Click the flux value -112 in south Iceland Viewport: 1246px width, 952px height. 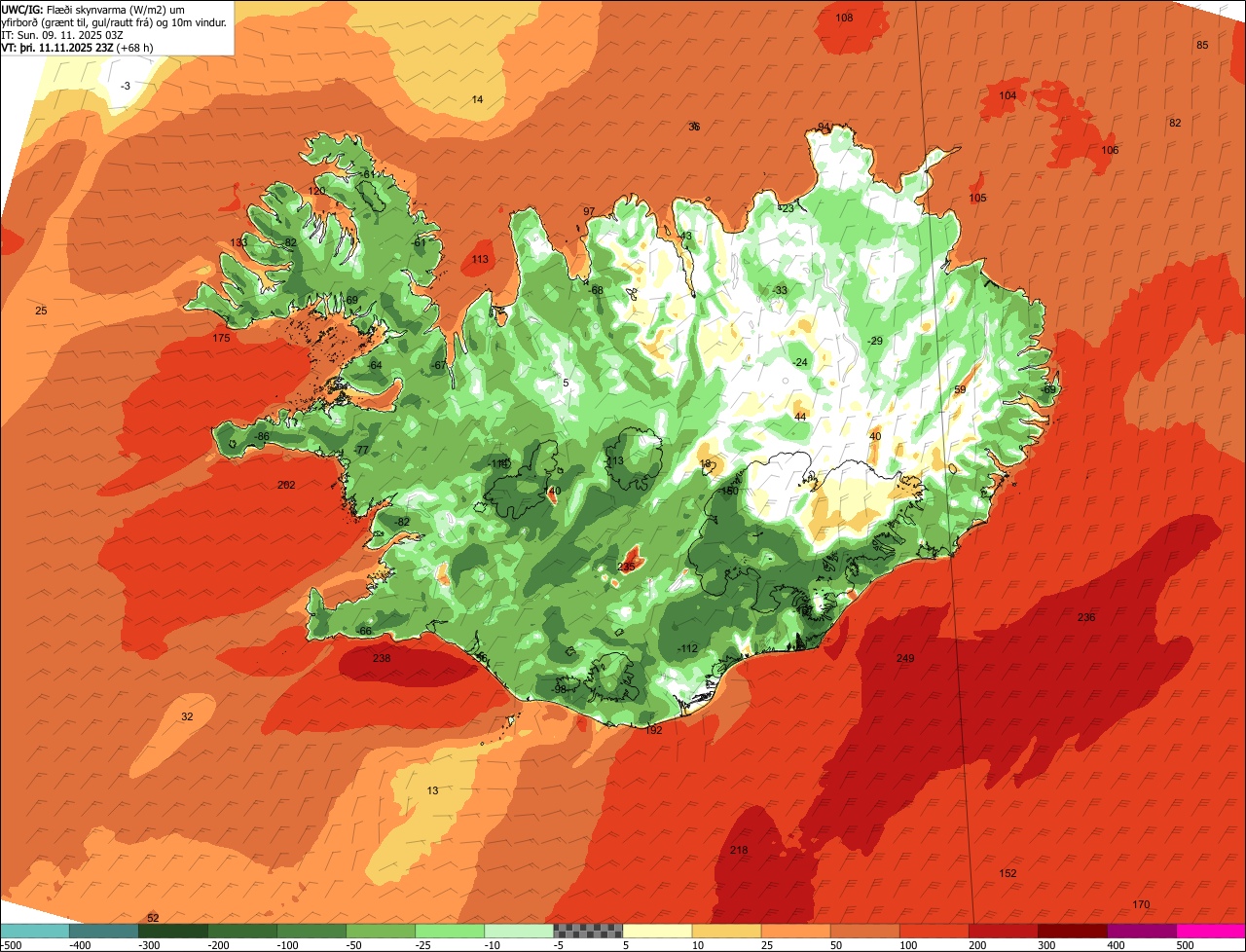[x=688, y=649]
